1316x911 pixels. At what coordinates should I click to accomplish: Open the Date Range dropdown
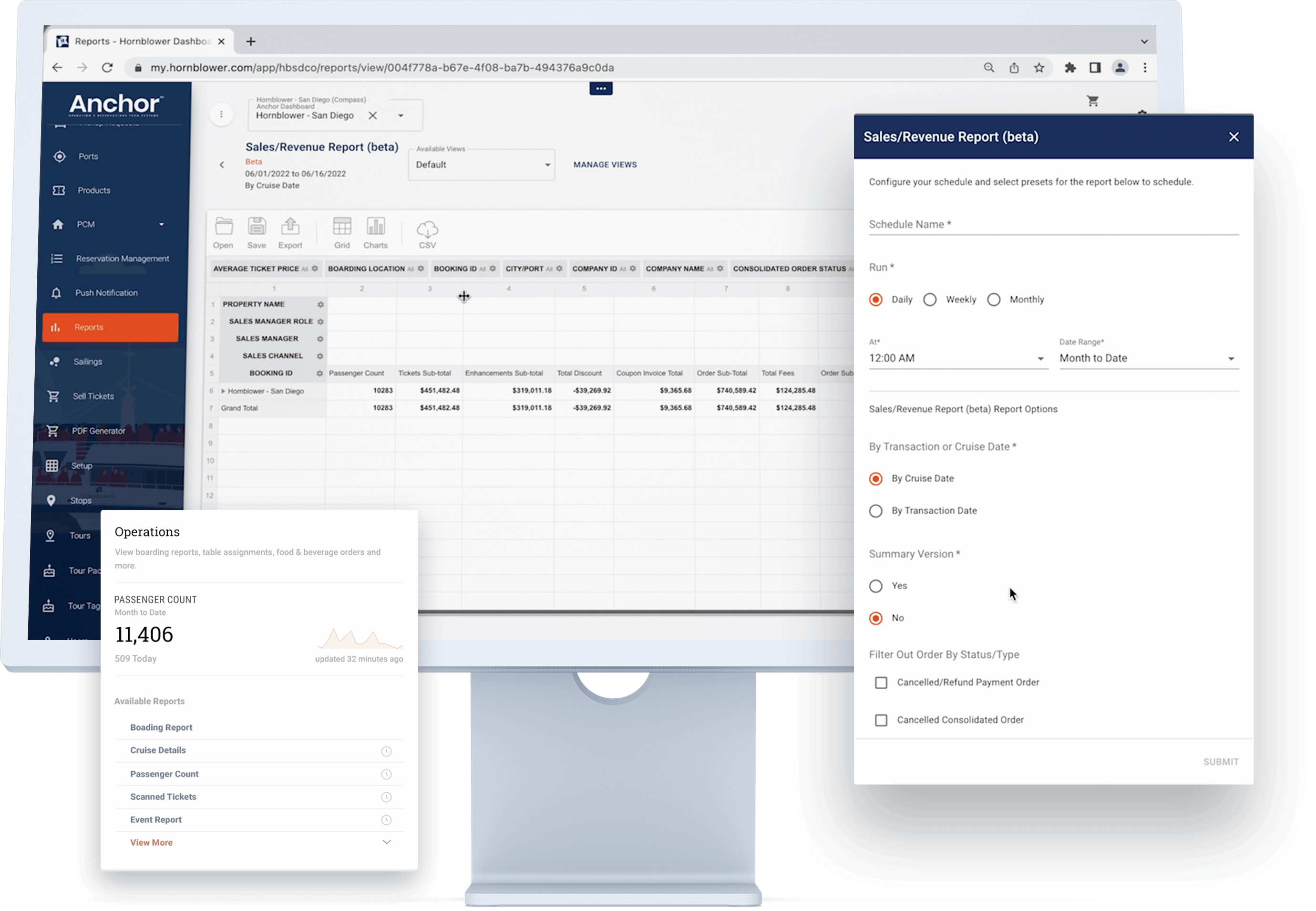[x=1149, y=359]
